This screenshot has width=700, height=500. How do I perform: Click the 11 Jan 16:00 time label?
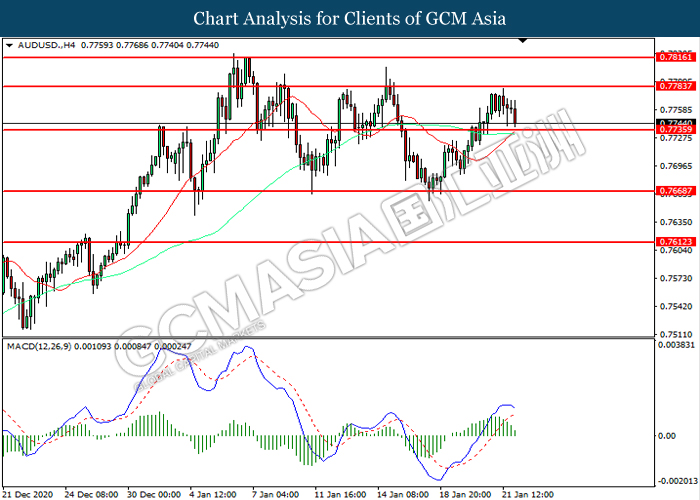click(340, 495)
